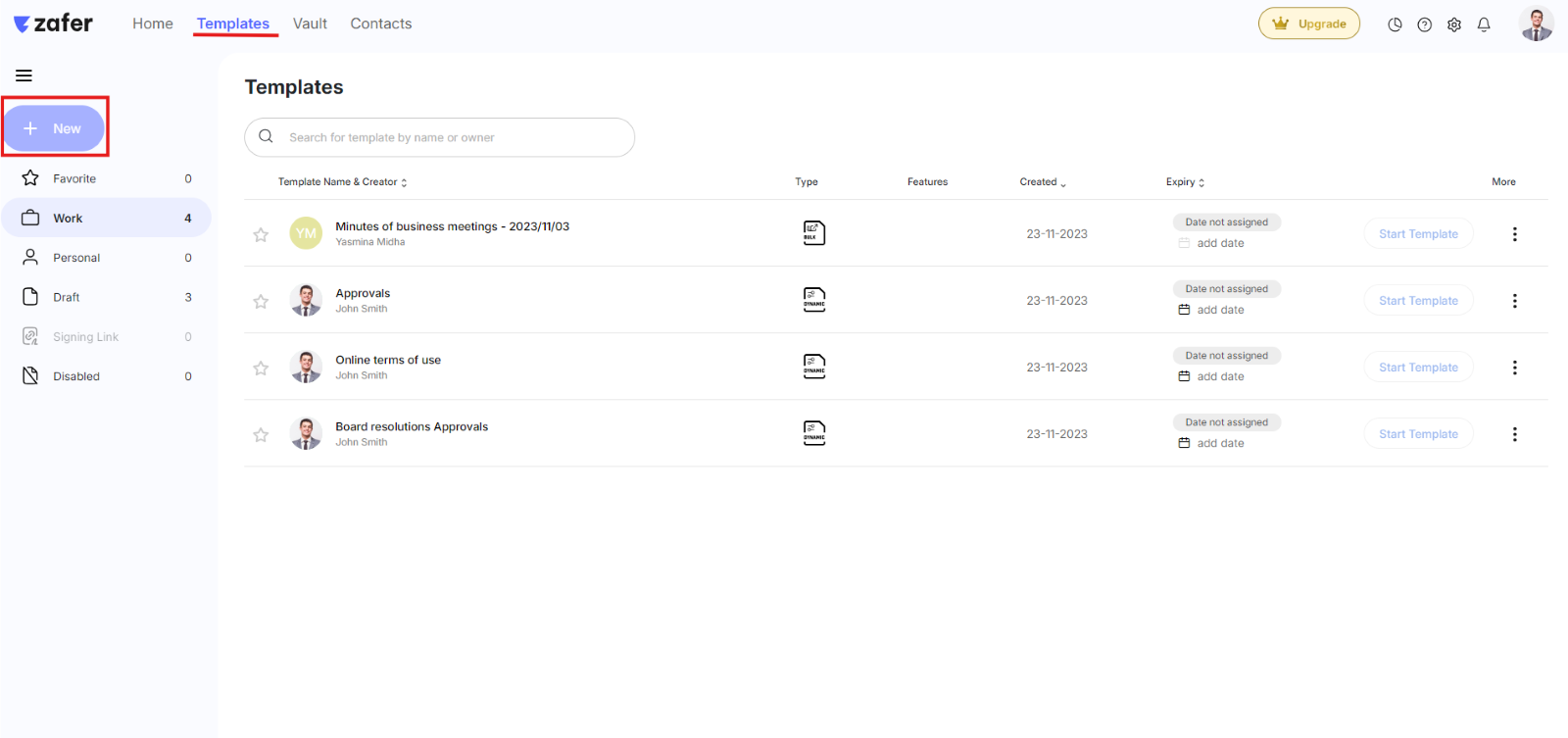Open the help question mark icon
Image resolution: width=1568 pixels, height=738 pixels.
pyautogui.click(x=1424, y=25)
